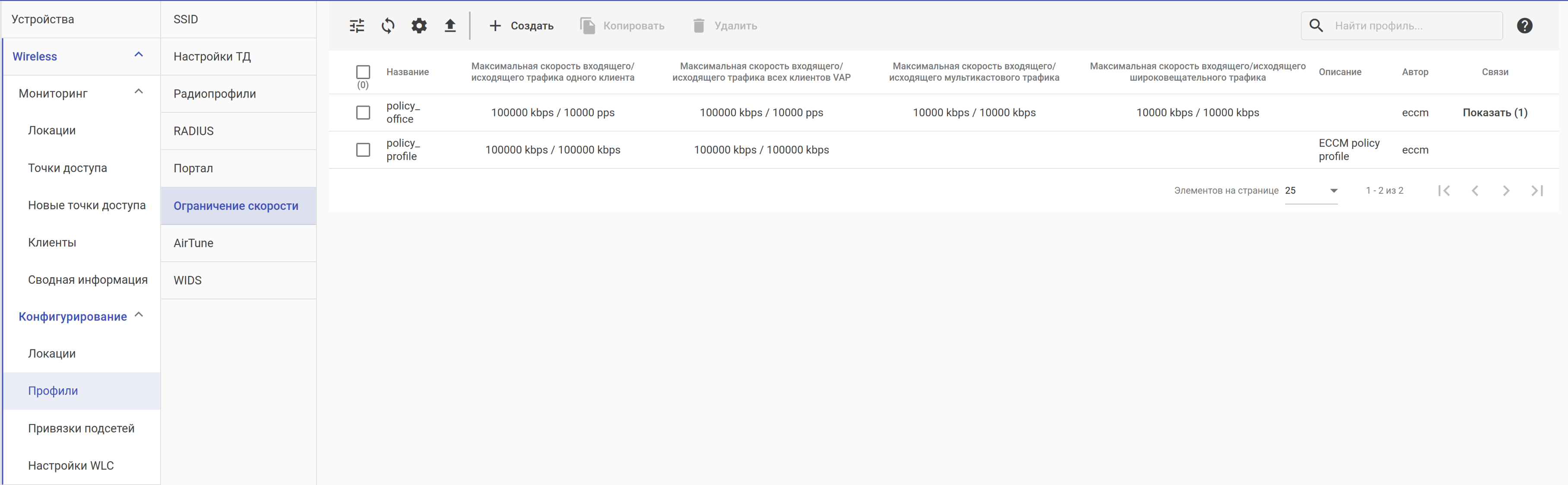1568x485 pixels.
Task: Collapse the Мониторинг section
Action: click(x=138, y=92)
